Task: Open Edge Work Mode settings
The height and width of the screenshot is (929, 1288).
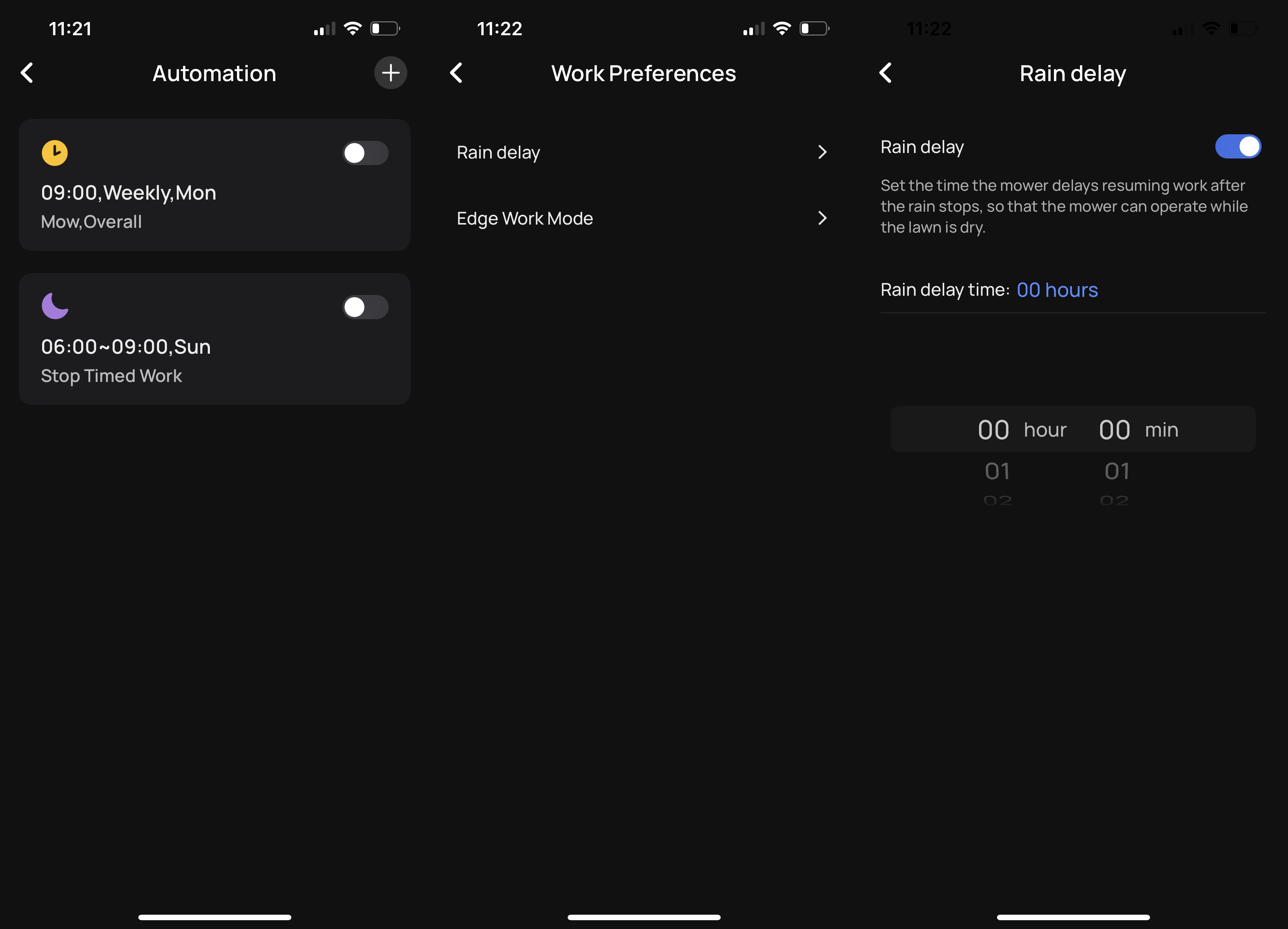Action: click(643, 218)
